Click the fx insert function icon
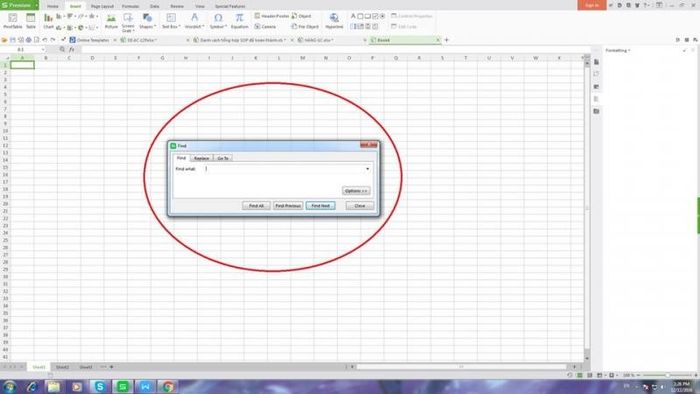 [x=72, y=50]
